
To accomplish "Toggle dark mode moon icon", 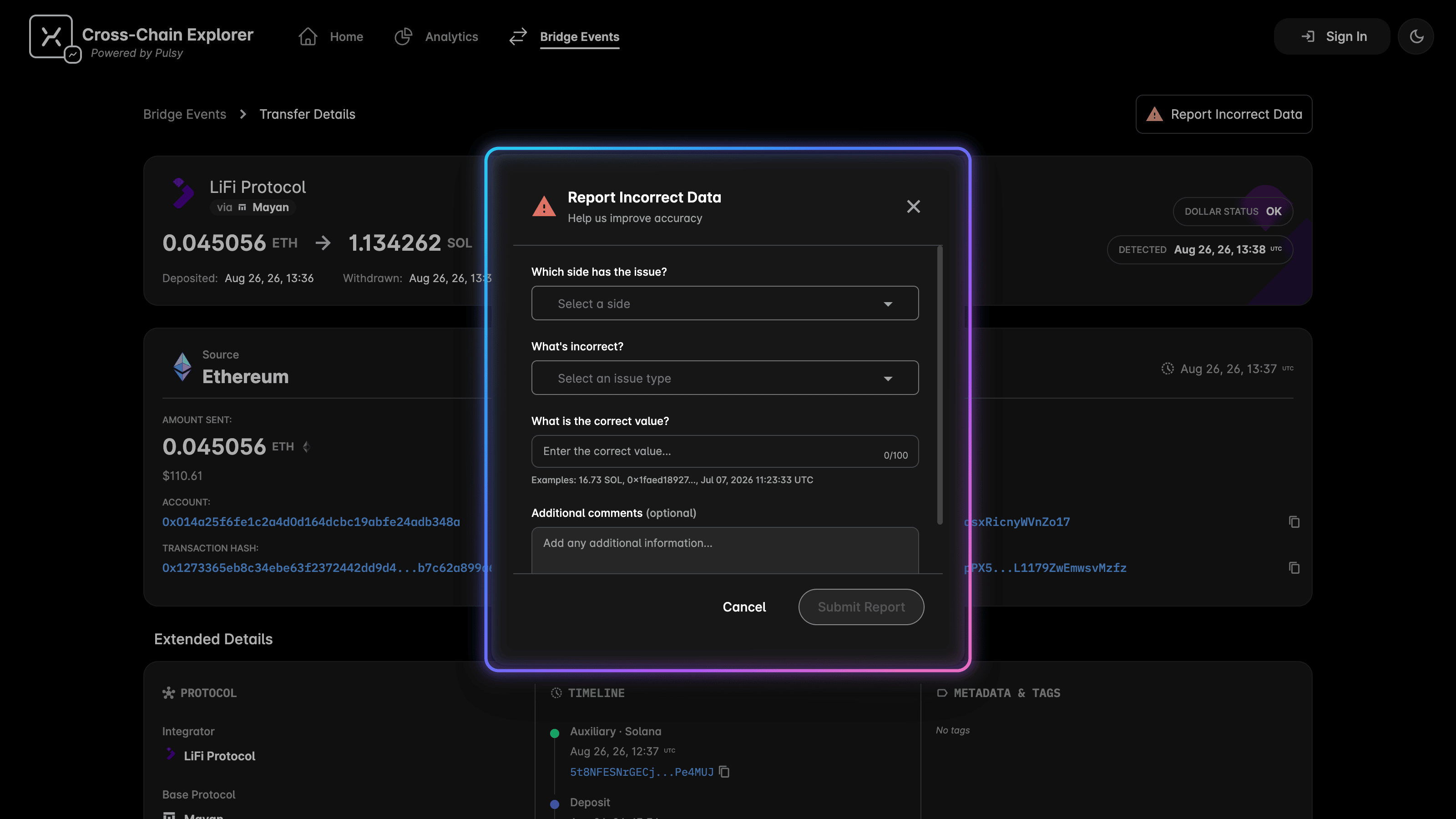I will pyautogui.click(x=1416, y=37).
